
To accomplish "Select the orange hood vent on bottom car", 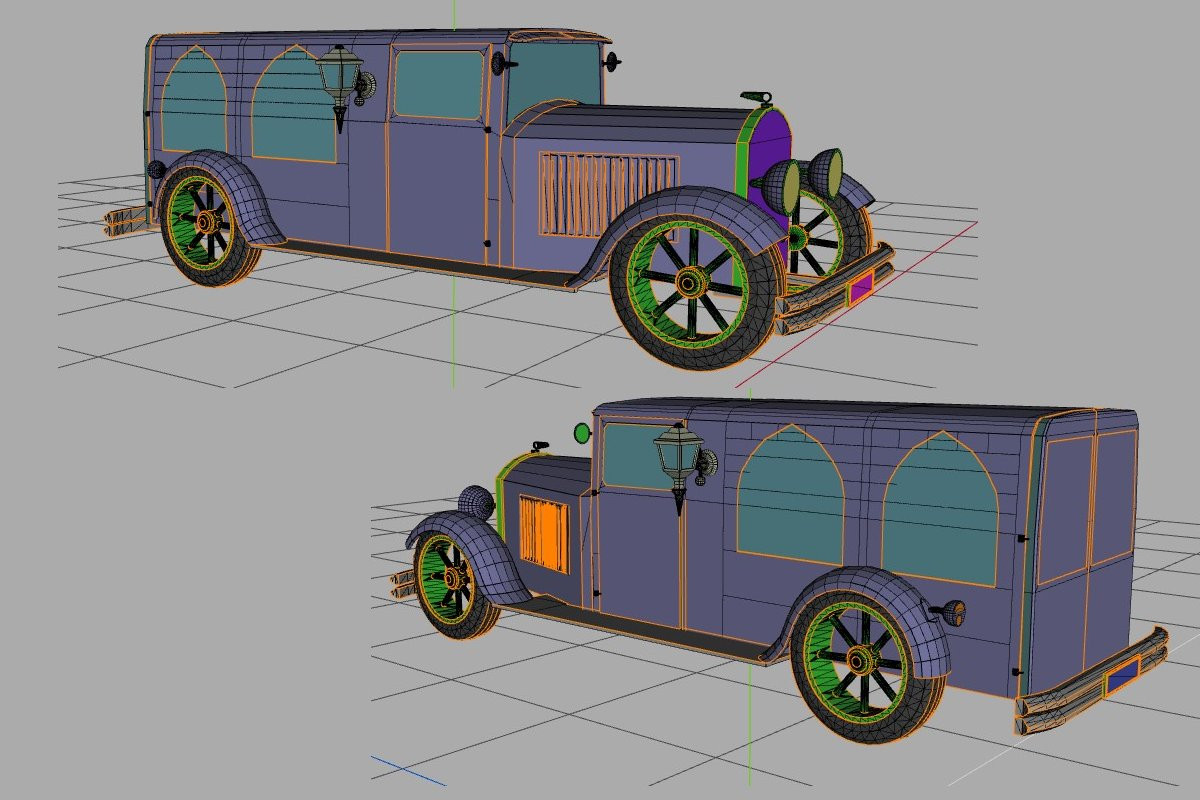I will coord(544,535).
